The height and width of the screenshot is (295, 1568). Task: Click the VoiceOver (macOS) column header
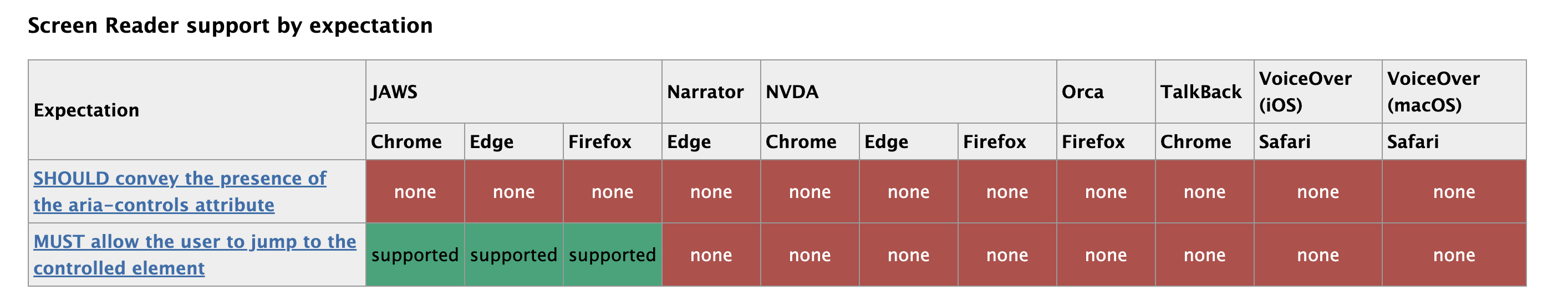pos(1433,92)
